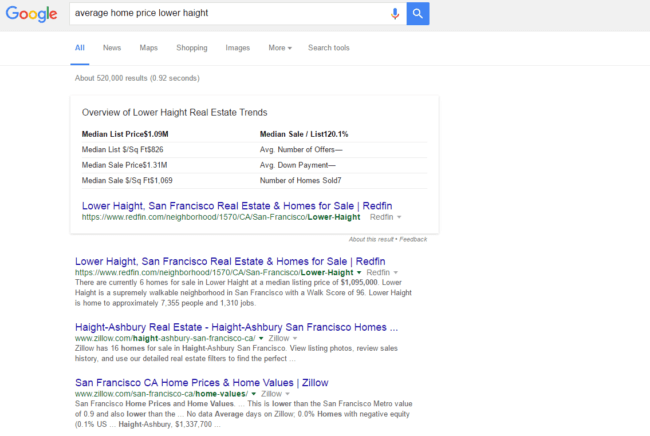650x436 pixels.
Task: Open Zillow dropdown for home-values result
Action: (275, 394)
